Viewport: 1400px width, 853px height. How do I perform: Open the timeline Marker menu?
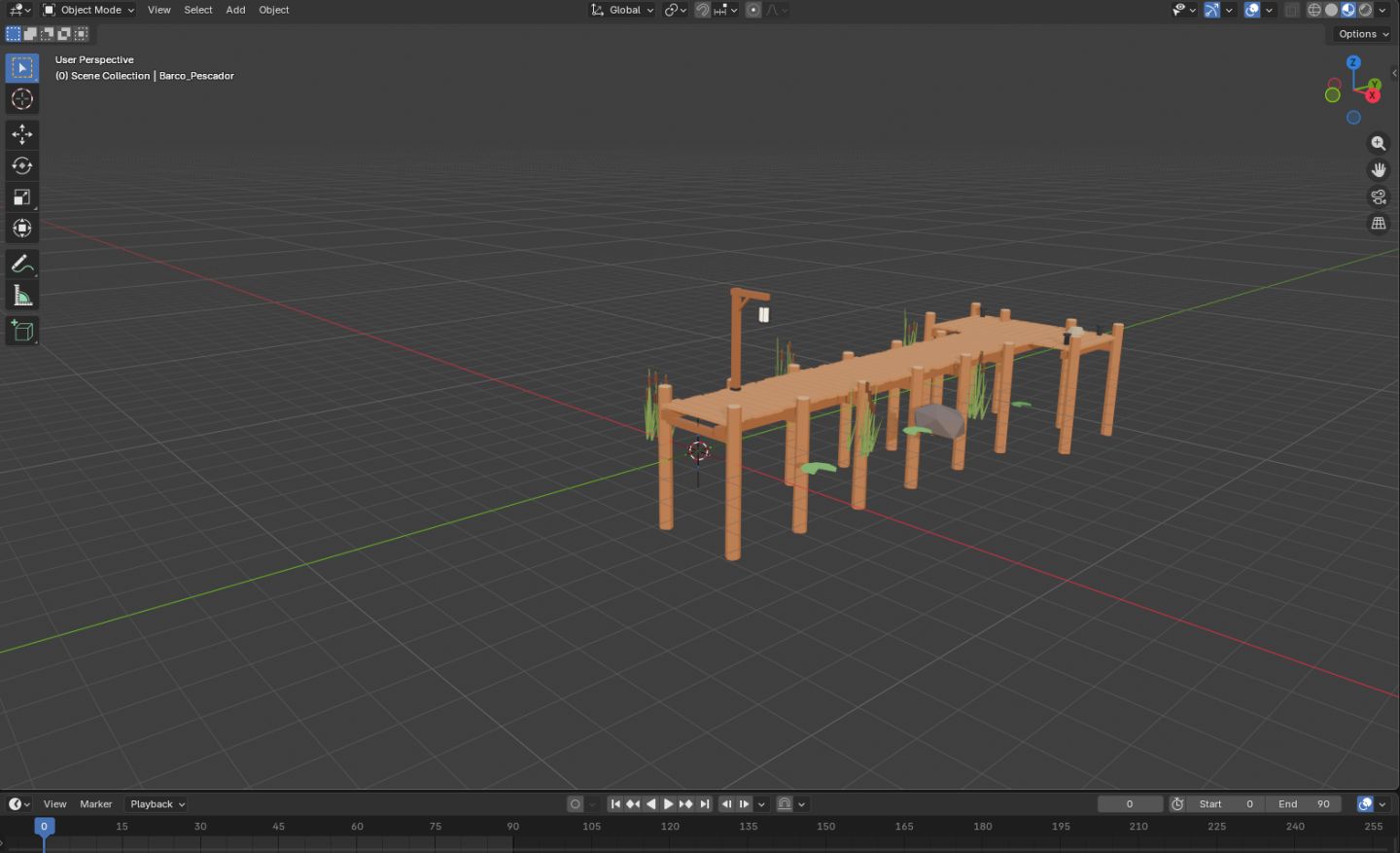(x=96, y=804)
